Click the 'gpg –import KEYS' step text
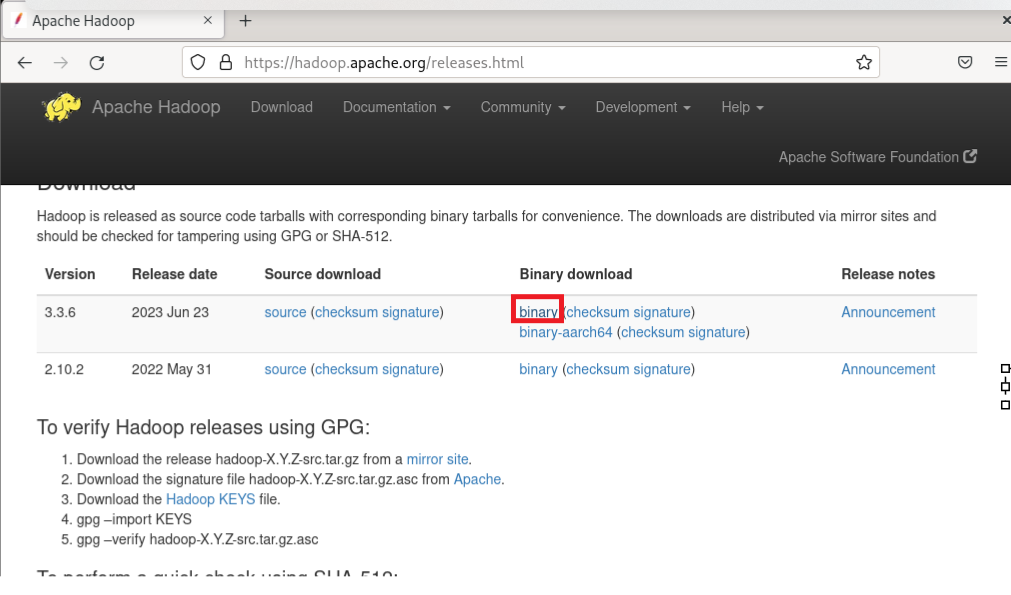Image resolution: width=1011 pixels, height=595 pixels. coord(134,519)
